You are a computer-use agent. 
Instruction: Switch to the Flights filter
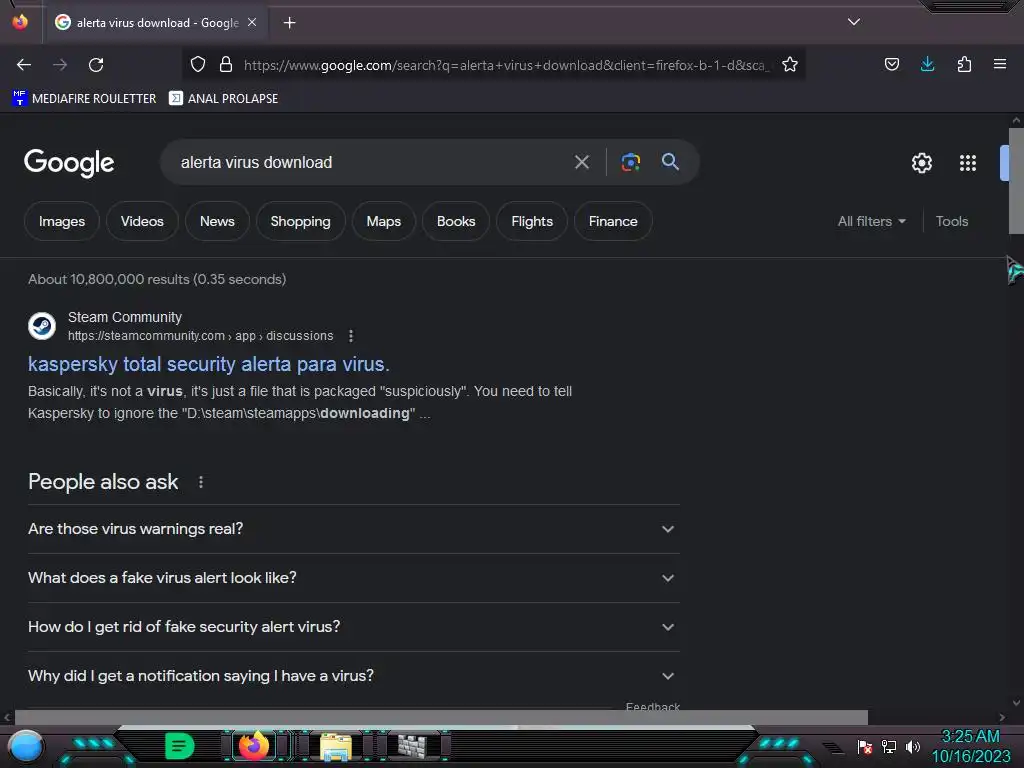coord(532,221)
